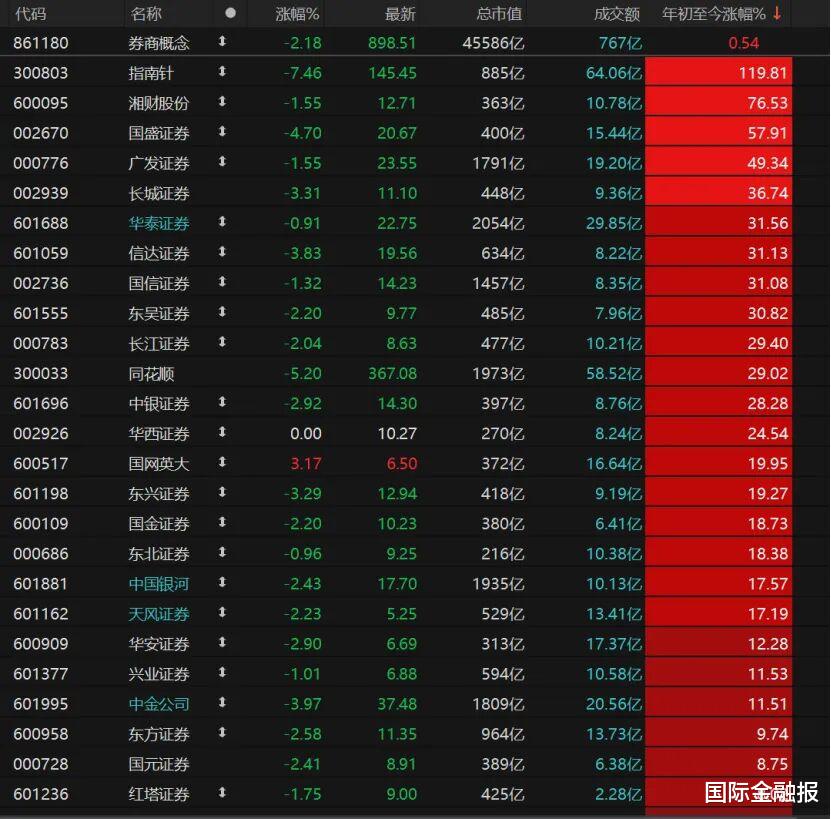Click the marker icon beside 华泰证券
The width and height of the screenshot is (831, 819).
tap(222, 222)
